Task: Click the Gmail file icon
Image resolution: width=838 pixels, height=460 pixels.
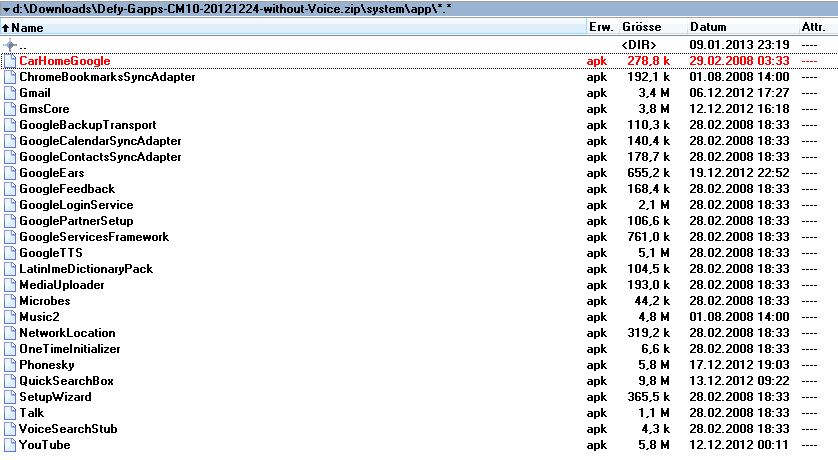Action: click(10, 93)
